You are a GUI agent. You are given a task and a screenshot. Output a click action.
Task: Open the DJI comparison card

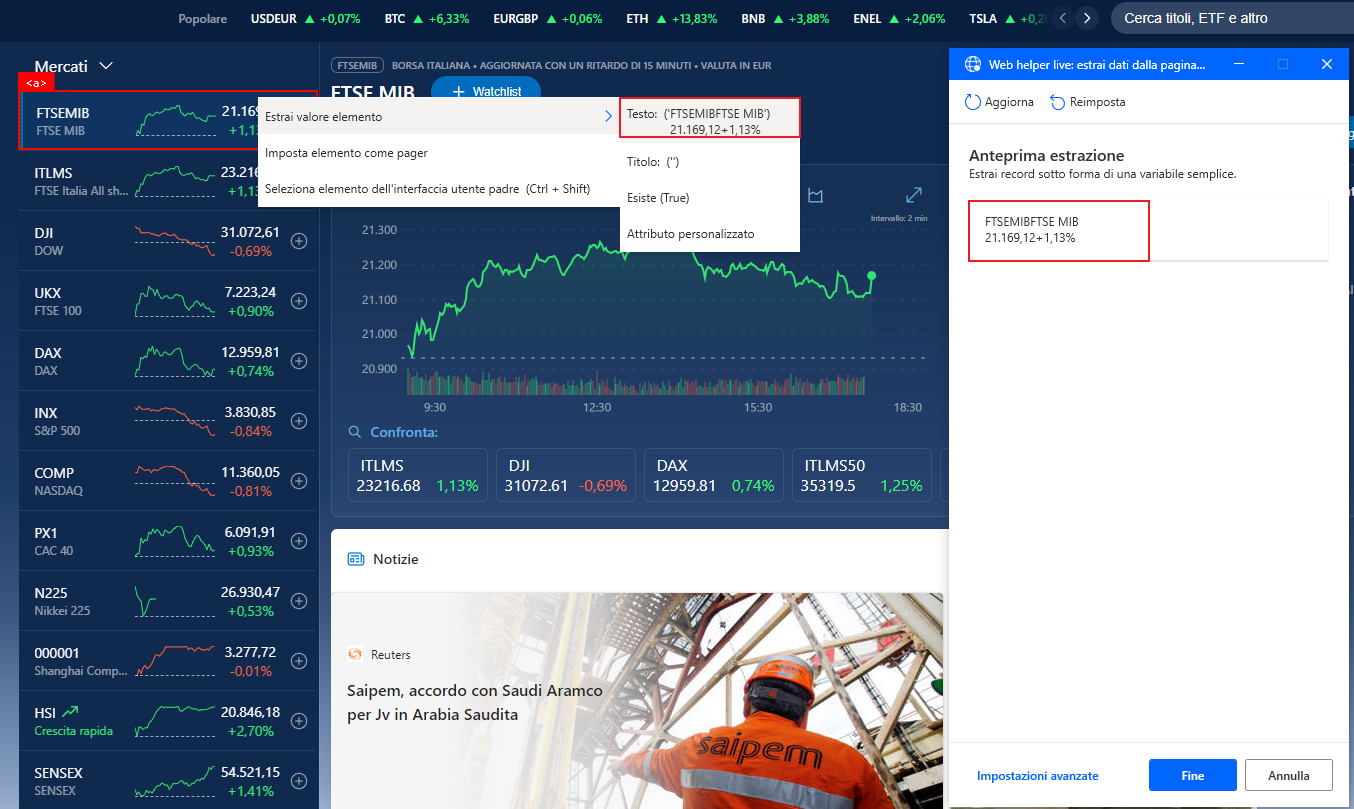(x=566, y=475)
